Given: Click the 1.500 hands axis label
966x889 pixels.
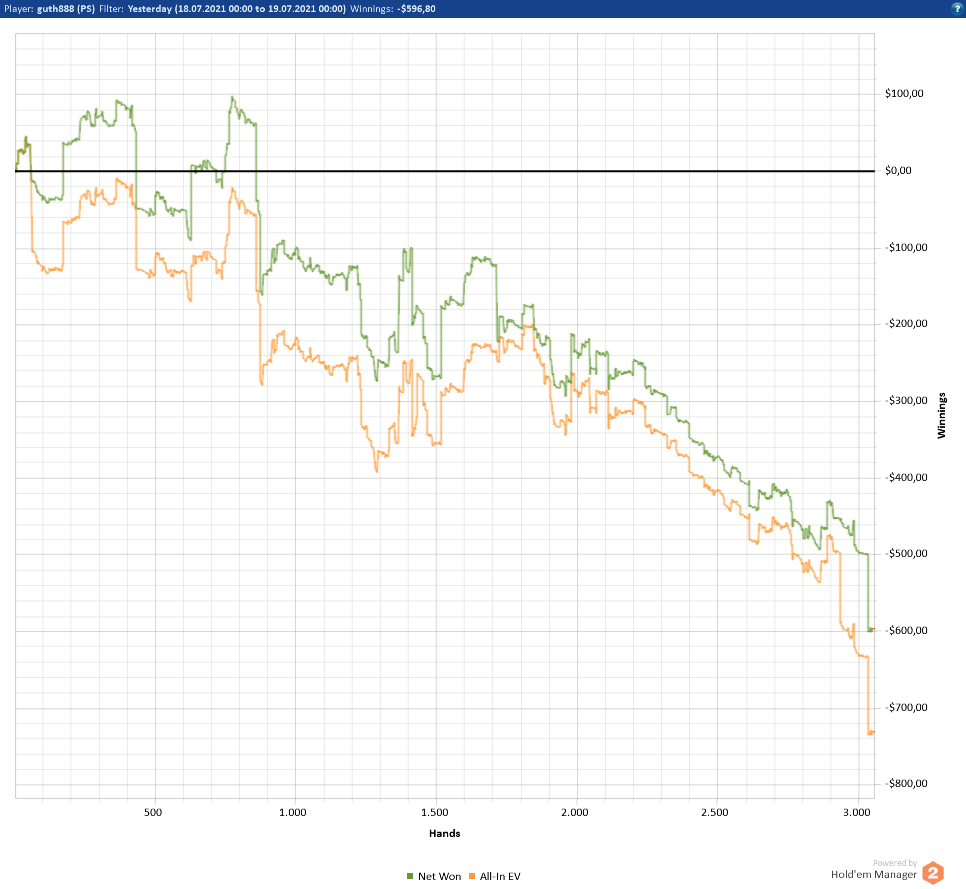Looking at the screenshot, I should pyautogui.click(x=435, y=813).
